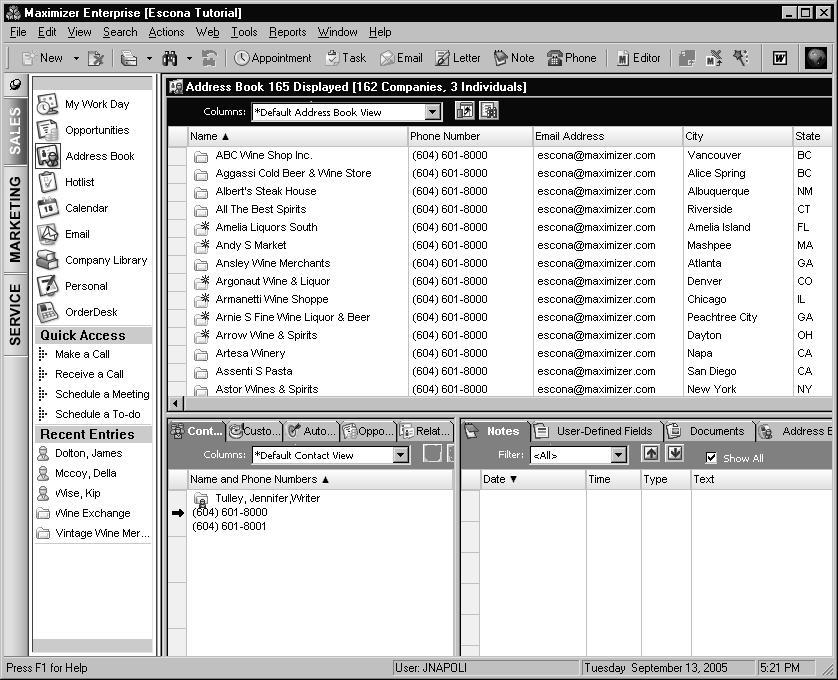This screenshot has width=838, height=680.
Task: Open the New button dropdown arrow
Action: [76, 58]
